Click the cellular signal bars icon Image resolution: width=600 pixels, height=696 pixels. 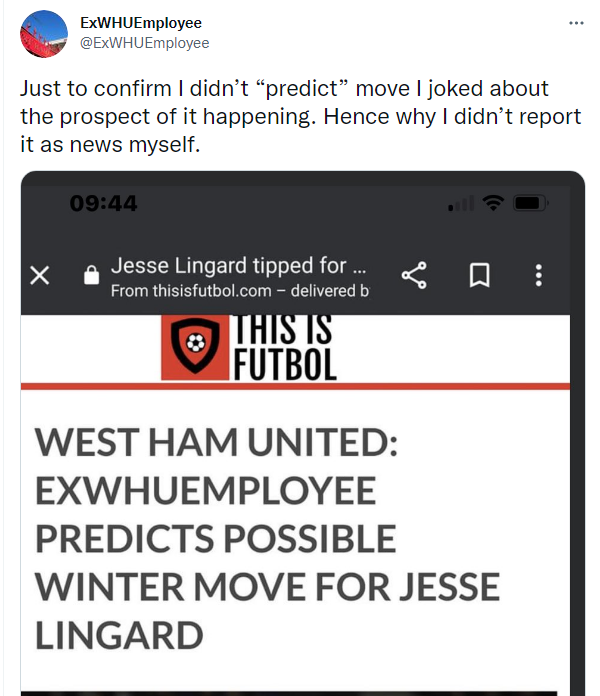[x=461, y=204]
